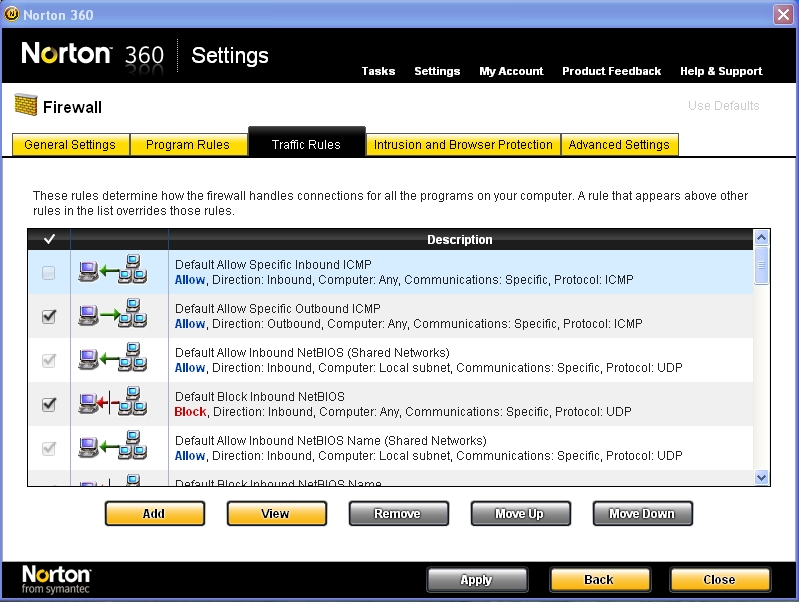The width and height of the screenshot is (799, 602).
Task: Select the Traffic Rules tab
Action: (306, 143)
